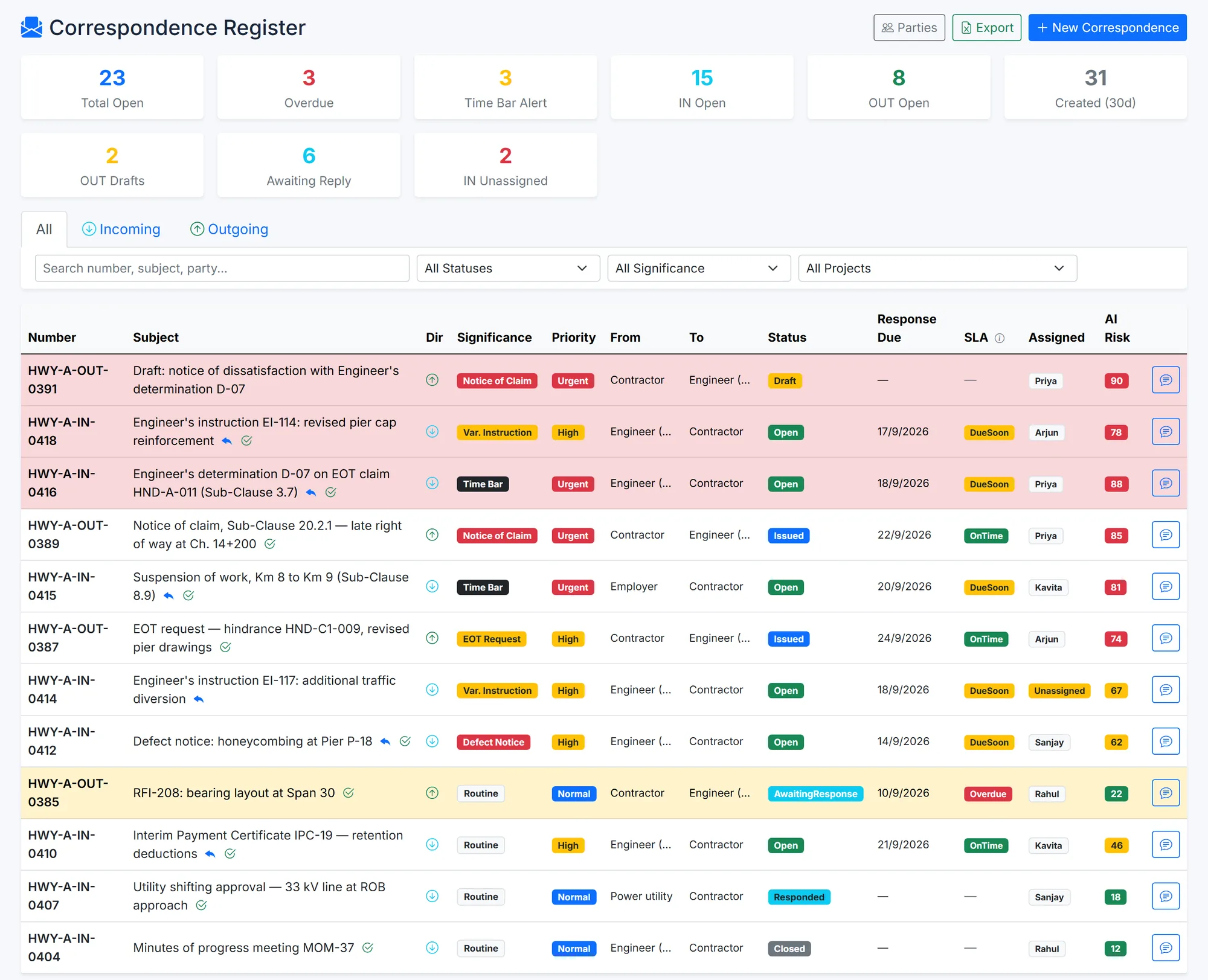
Task: Click AI Risk column header
Action: point(1117,328)
